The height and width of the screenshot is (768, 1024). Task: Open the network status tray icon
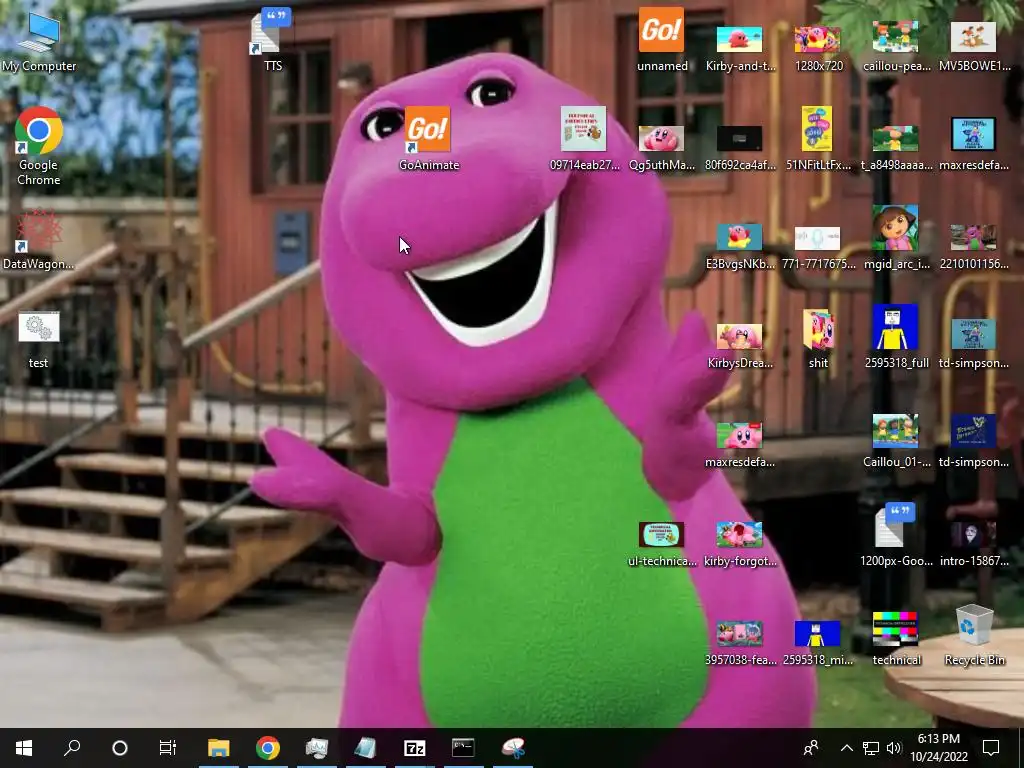tap(871, 748)
